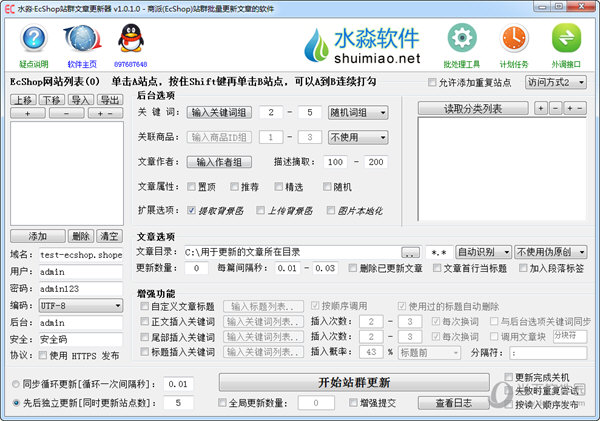Toggle 增强提交 checkbox
Screen dimensions: 600x421
(353, 402)
